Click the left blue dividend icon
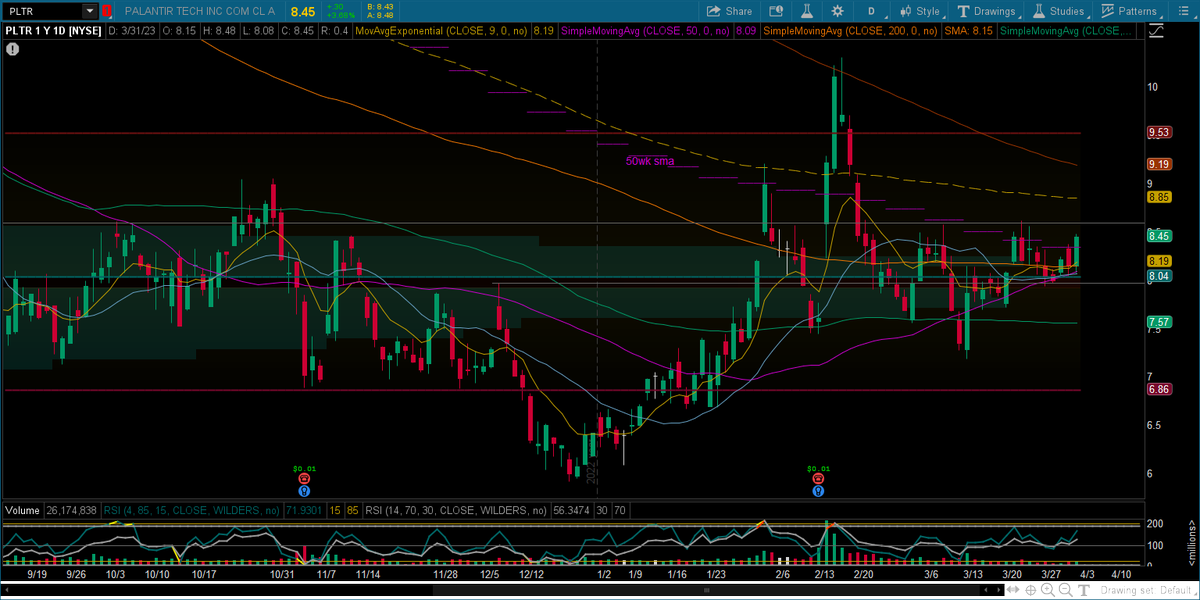 point(304,491)
